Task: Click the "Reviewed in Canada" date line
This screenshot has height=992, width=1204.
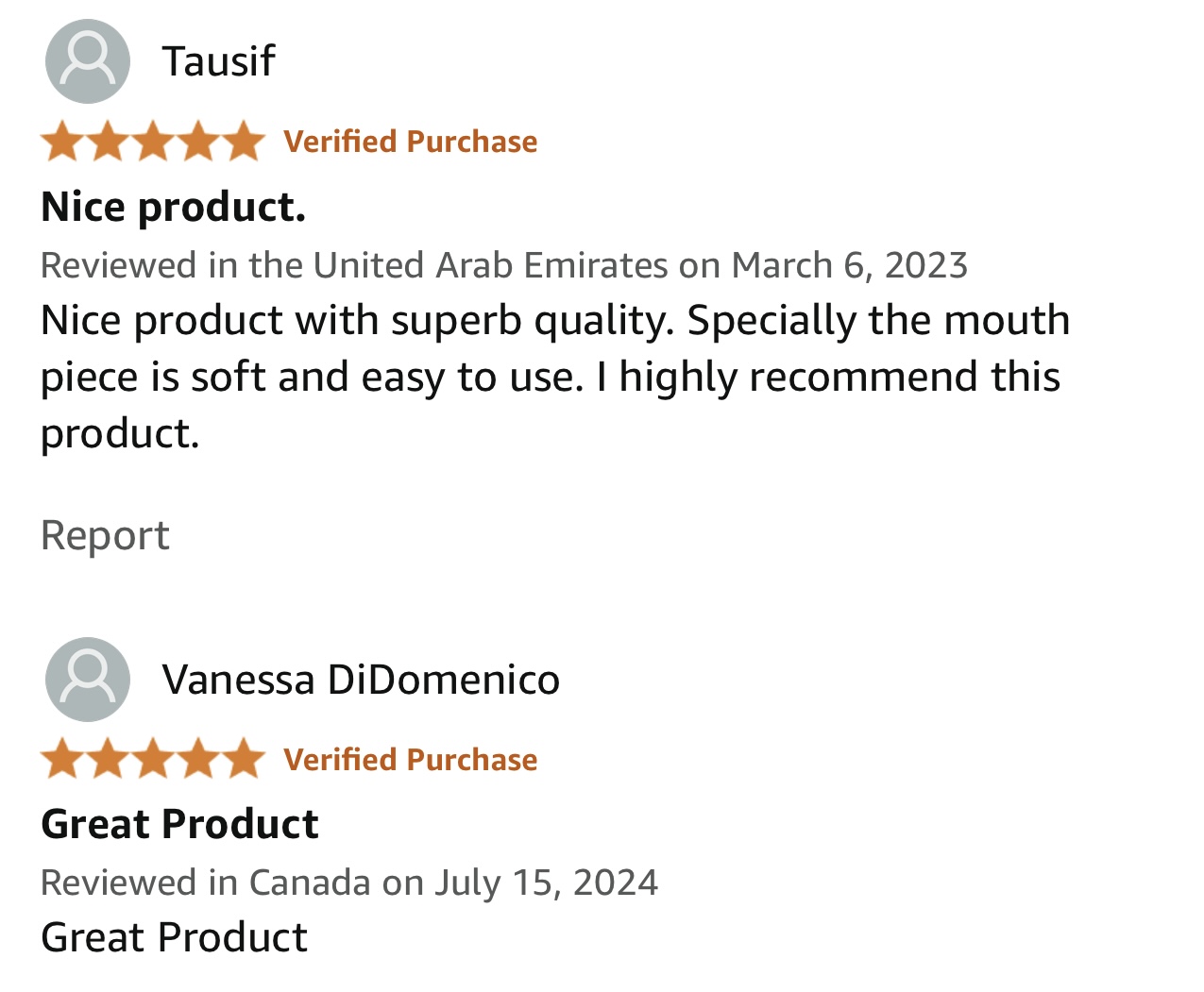Action: [348, 883]
